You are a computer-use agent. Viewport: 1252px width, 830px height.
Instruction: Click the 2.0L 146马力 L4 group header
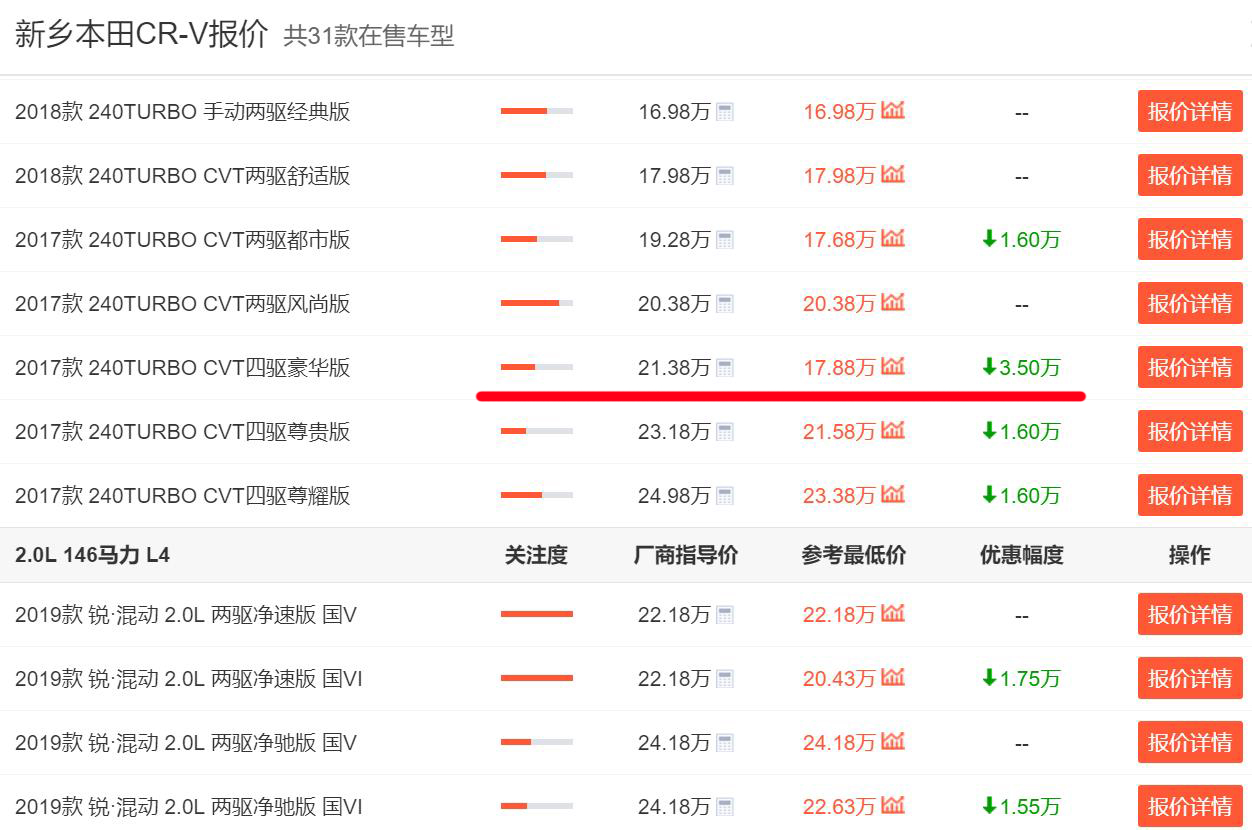point(92,555)
